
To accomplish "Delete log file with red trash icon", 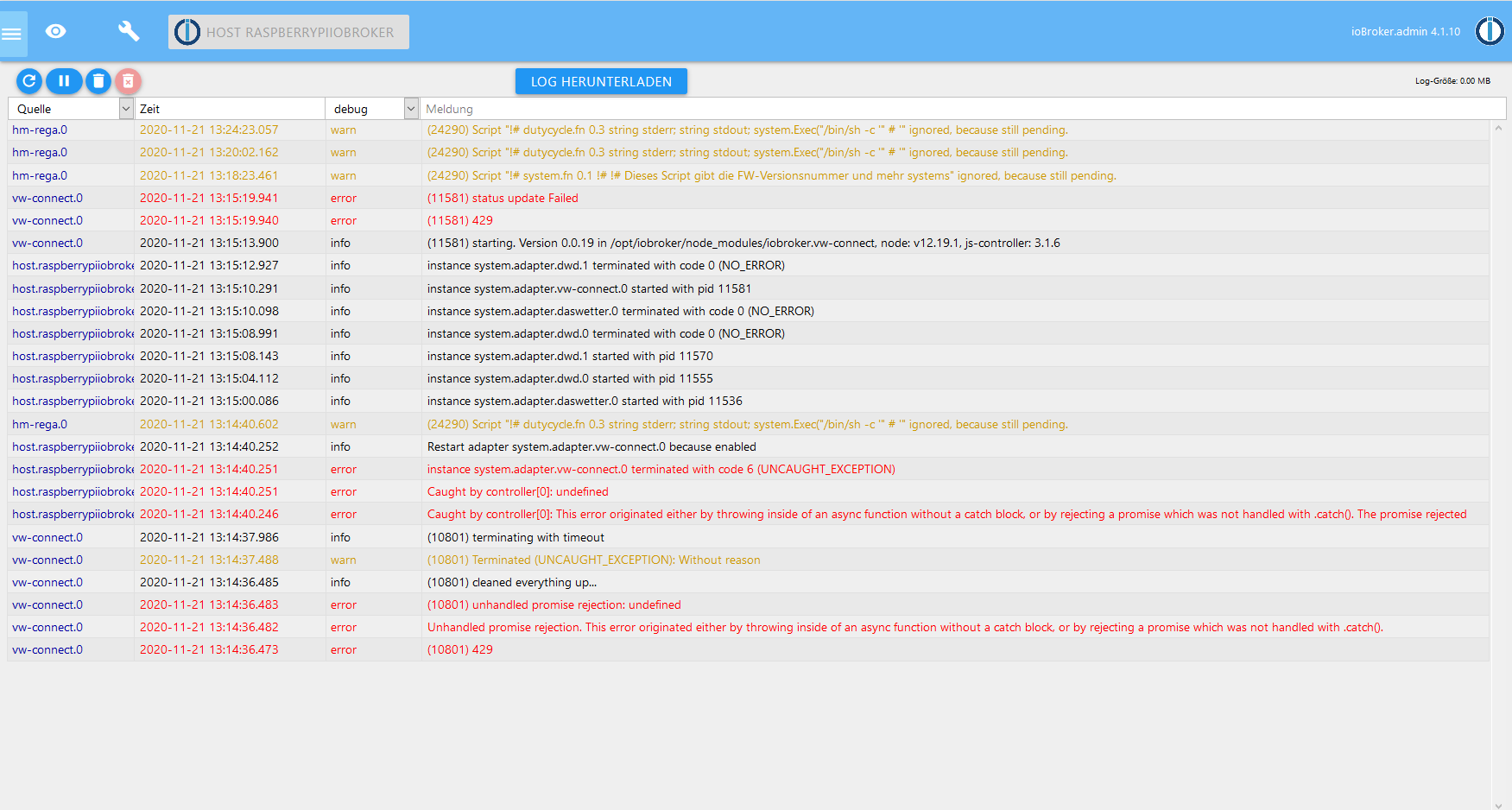I will (x=128, y=81).
